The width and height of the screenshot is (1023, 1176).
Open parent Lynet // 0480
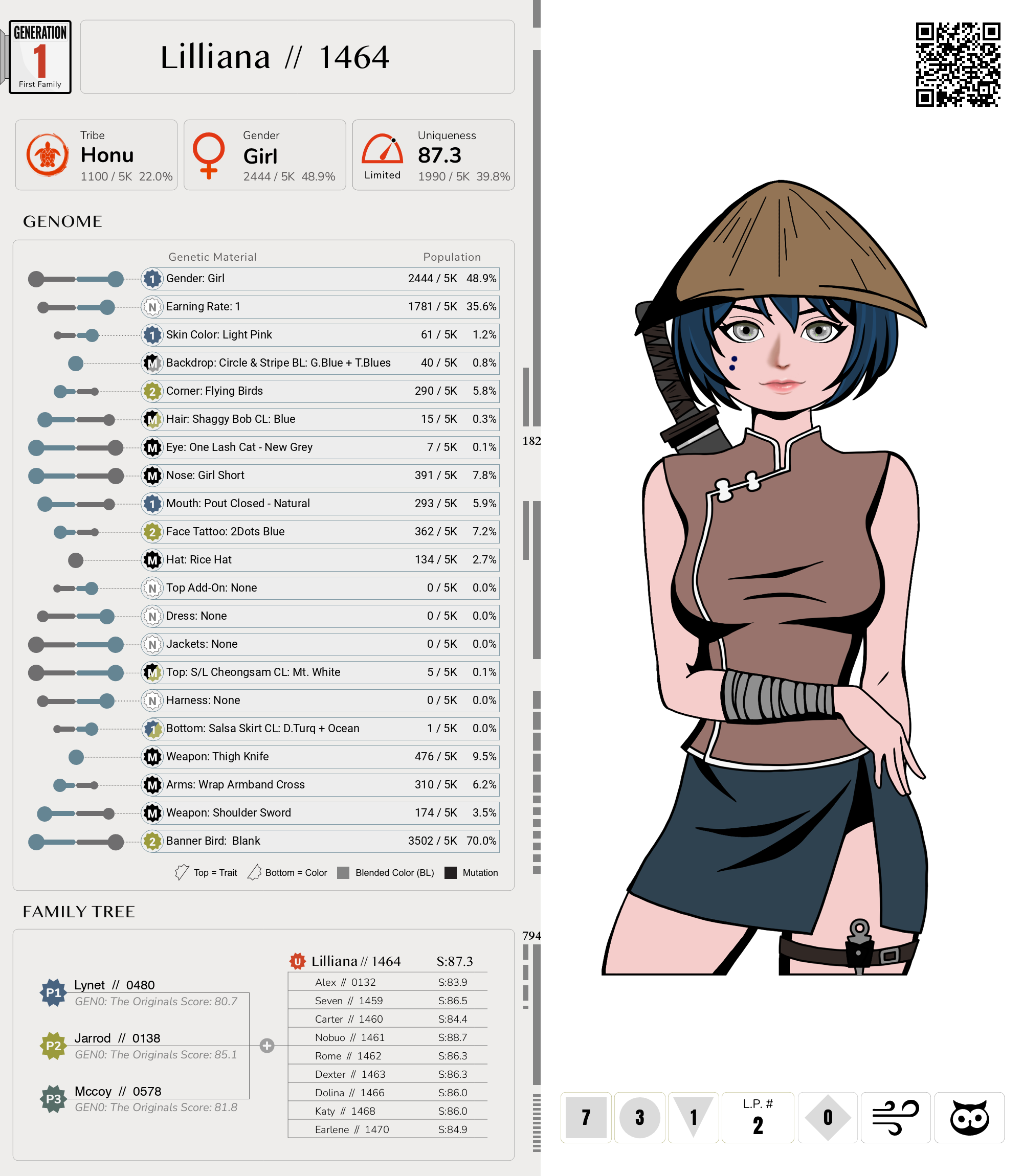click(x=114, y=985)
